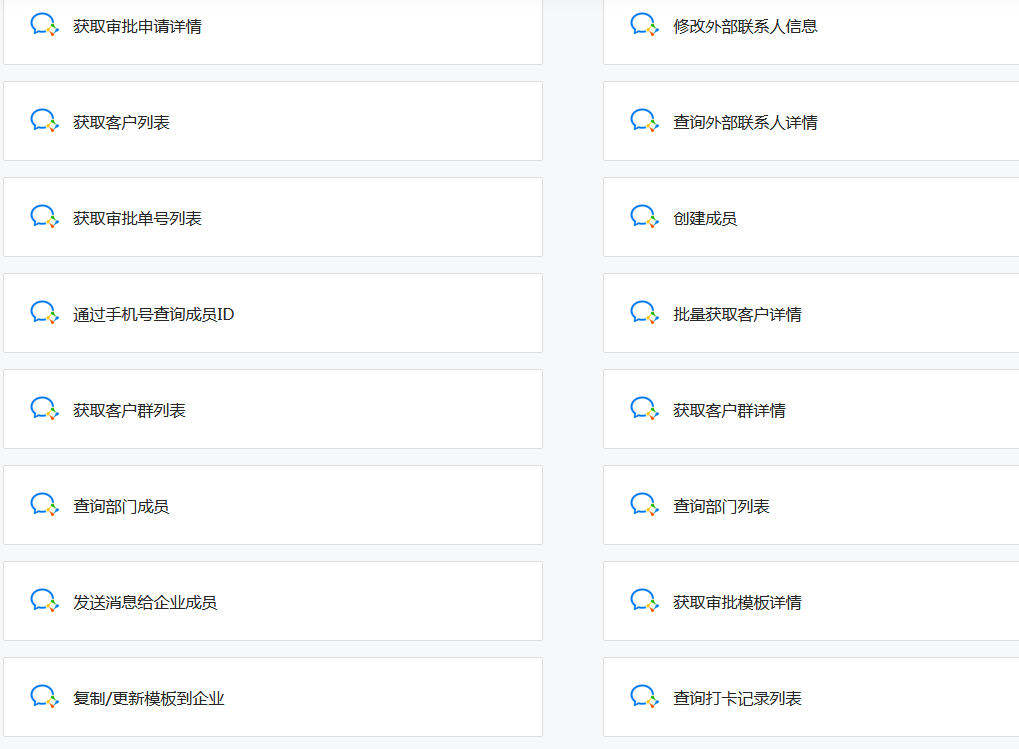Open the 获取审批模板详情 action

[x=811, y=601]
